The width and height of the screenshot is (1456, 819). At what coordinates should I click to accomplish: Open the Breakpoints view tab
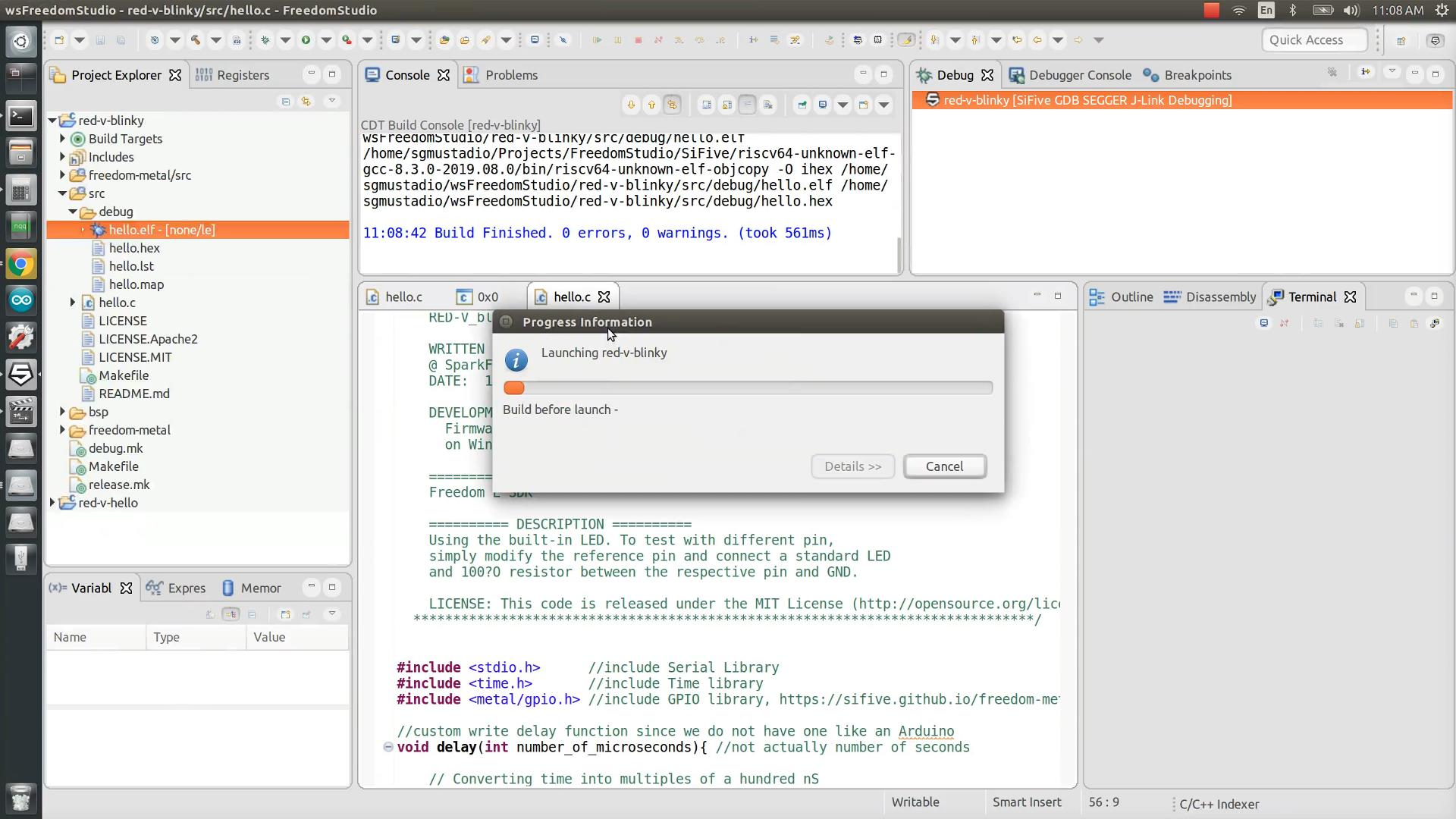click(1197, 75)
